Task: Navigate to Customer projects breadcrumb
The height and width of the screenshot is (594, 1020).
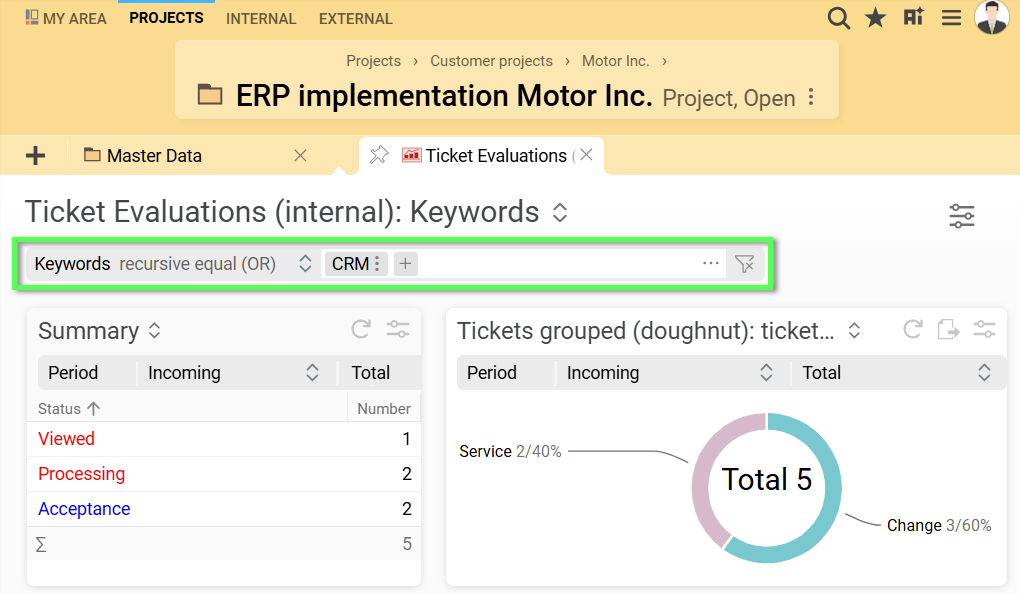Action: point(491,61)
